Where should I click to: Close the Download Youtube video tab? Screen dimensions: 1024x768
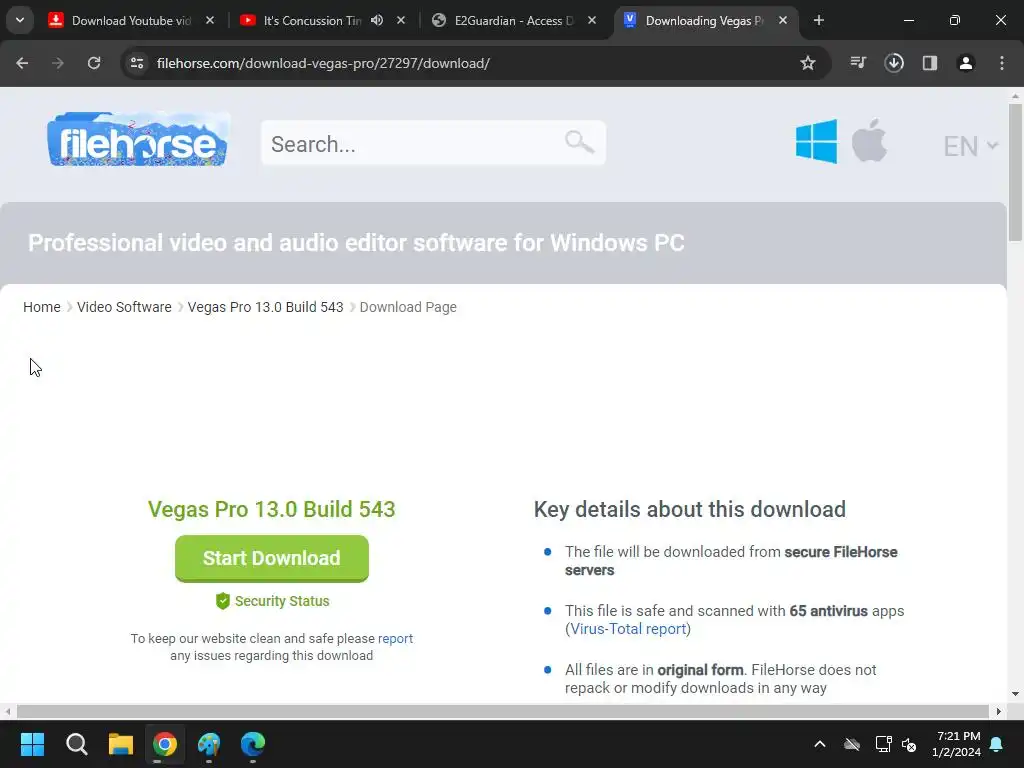coord(210,21)
